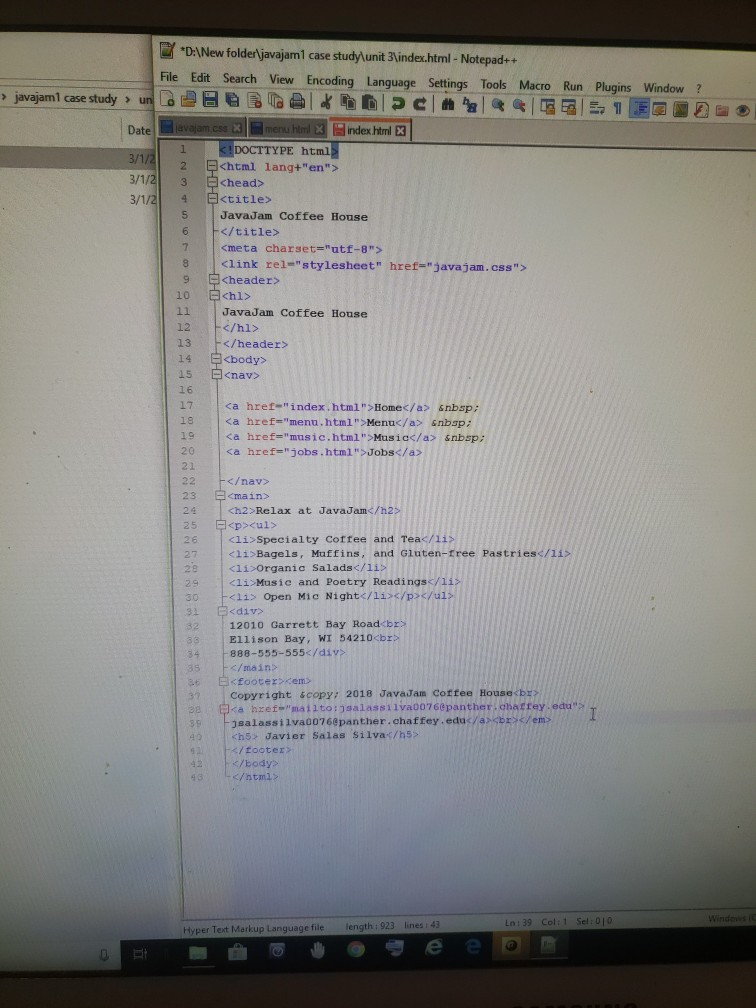Click the Save All toolbar icon

click(x=232, y=100)
